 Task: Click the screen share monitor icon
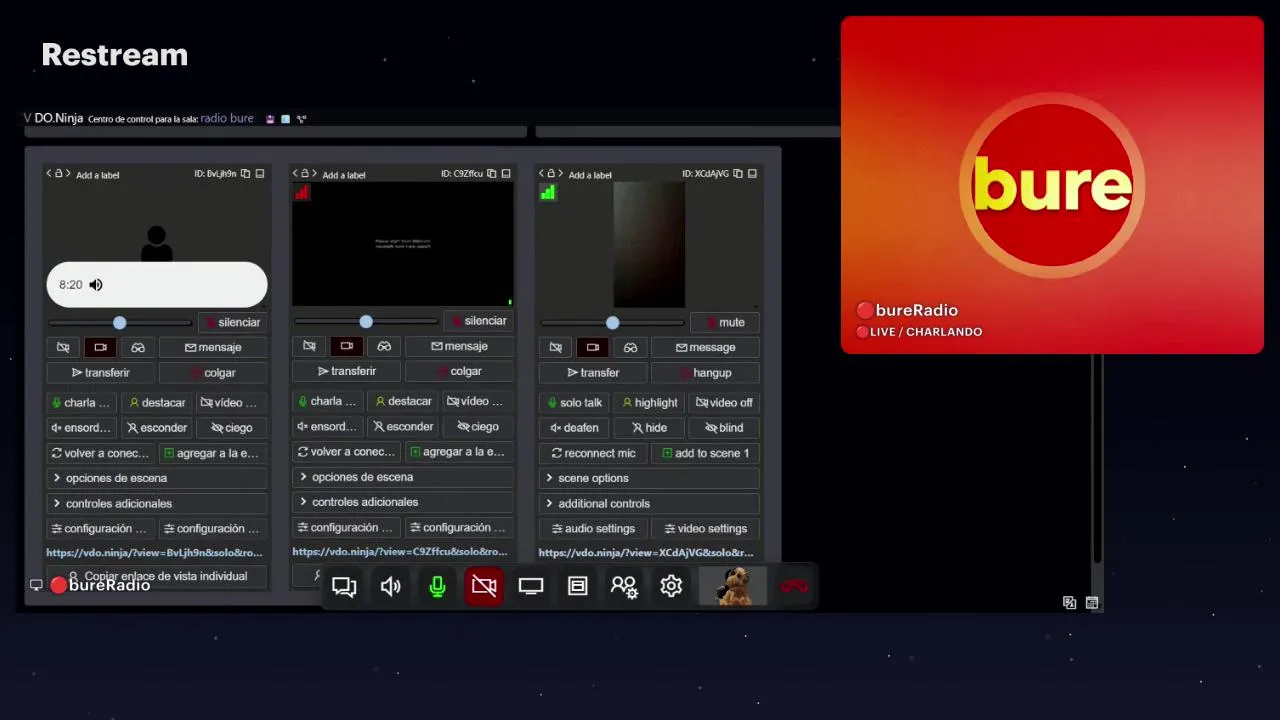point(531,587)
